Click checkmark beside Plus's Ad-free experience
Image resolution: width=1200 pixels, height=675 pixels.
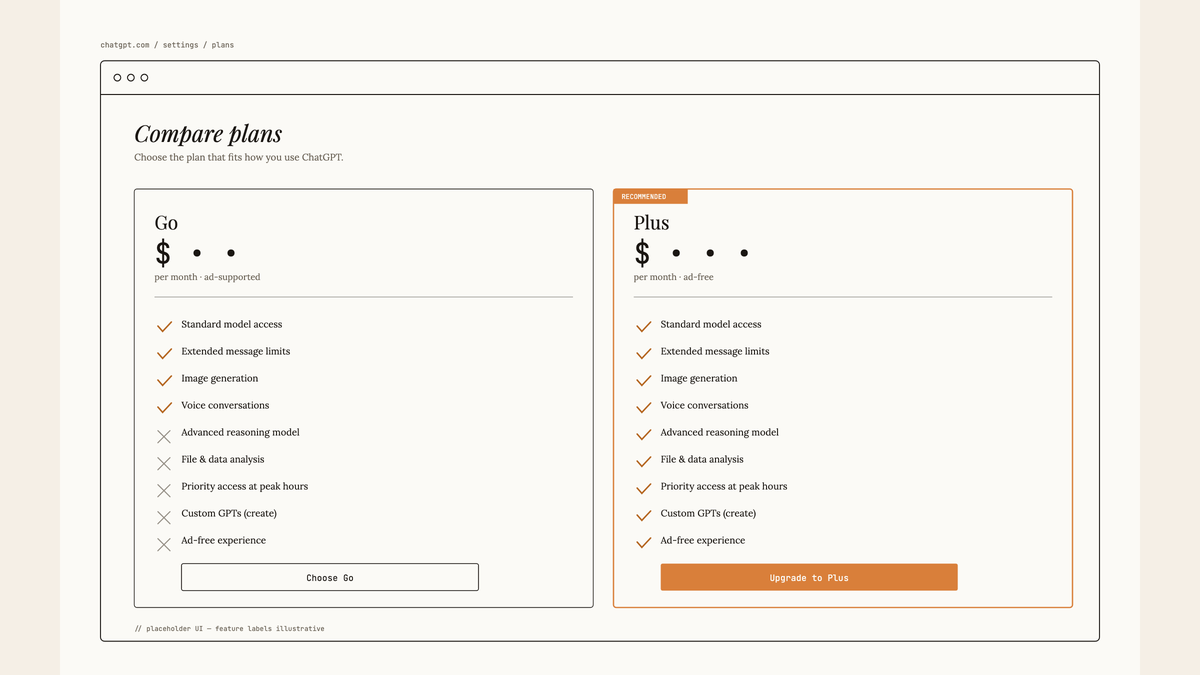tap(643, 542)
